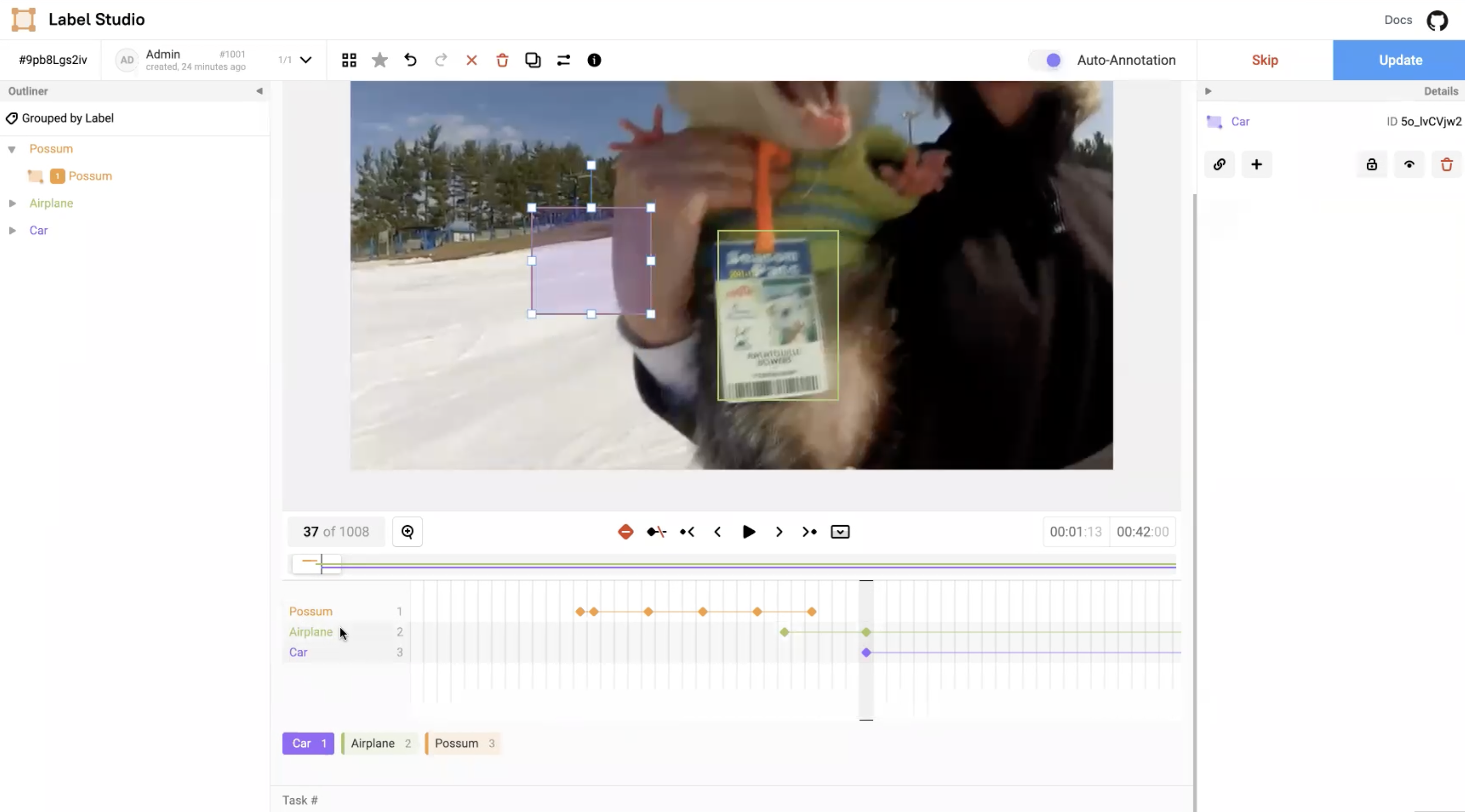Toggle region visibility eye icon

pos(1409,165)
